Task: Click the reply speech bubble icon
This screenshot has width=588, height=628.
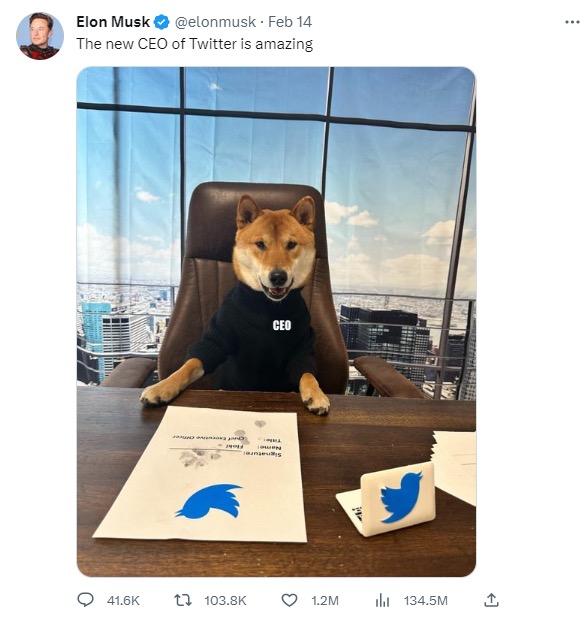Action: (x=85, y=600)
